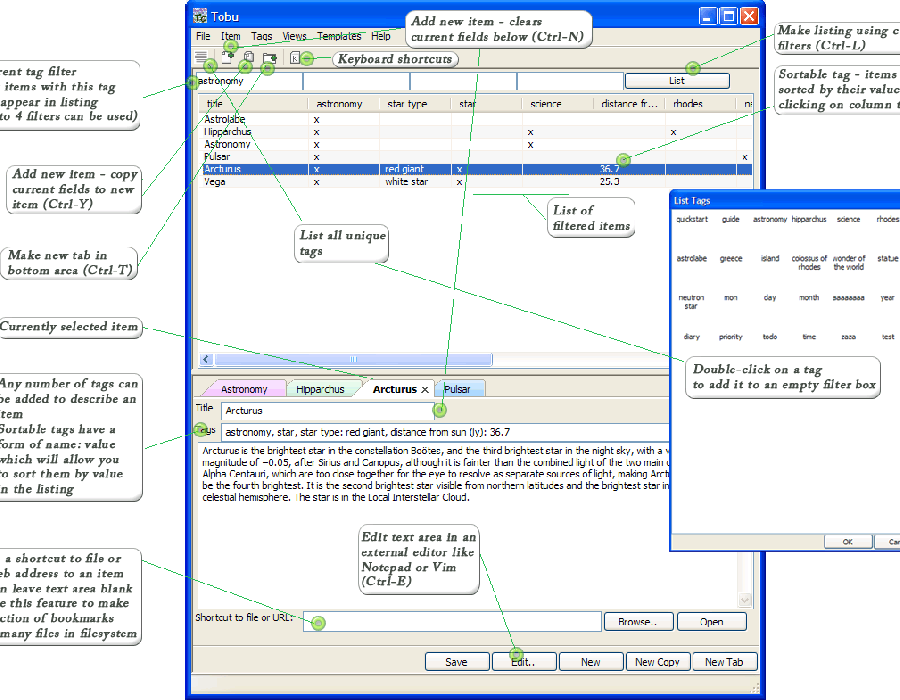The width and height of the screenshot is (900, 700).
Task: Click the Add new item toolbar icon
Action: pos(227,57)
